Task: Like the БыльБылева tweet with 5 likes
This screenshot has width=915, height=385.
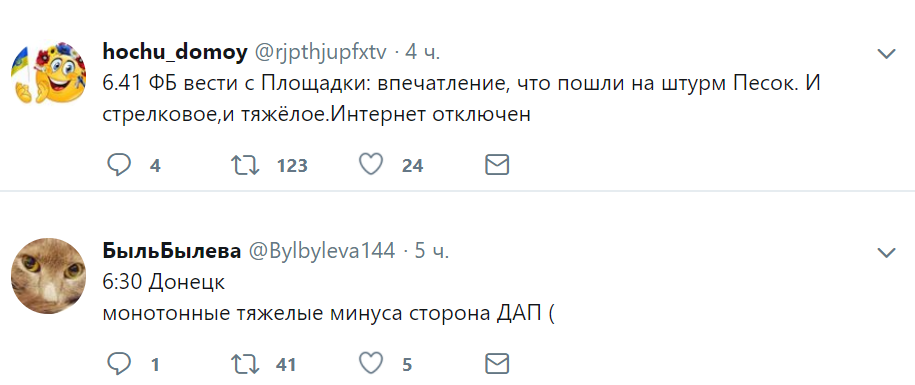Action: click(371, 364)
